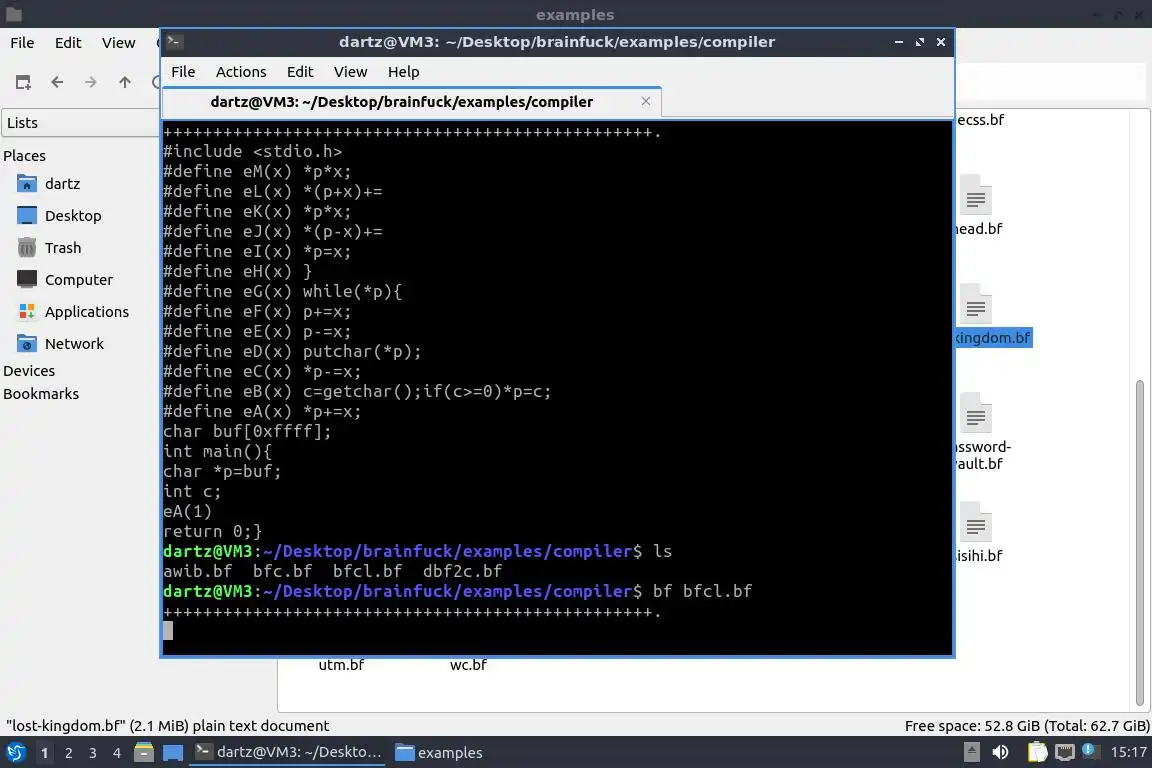The width and height of the screenshot is (1152, 768).
Task: Open Actions menu in terminal
Action: 241,72
